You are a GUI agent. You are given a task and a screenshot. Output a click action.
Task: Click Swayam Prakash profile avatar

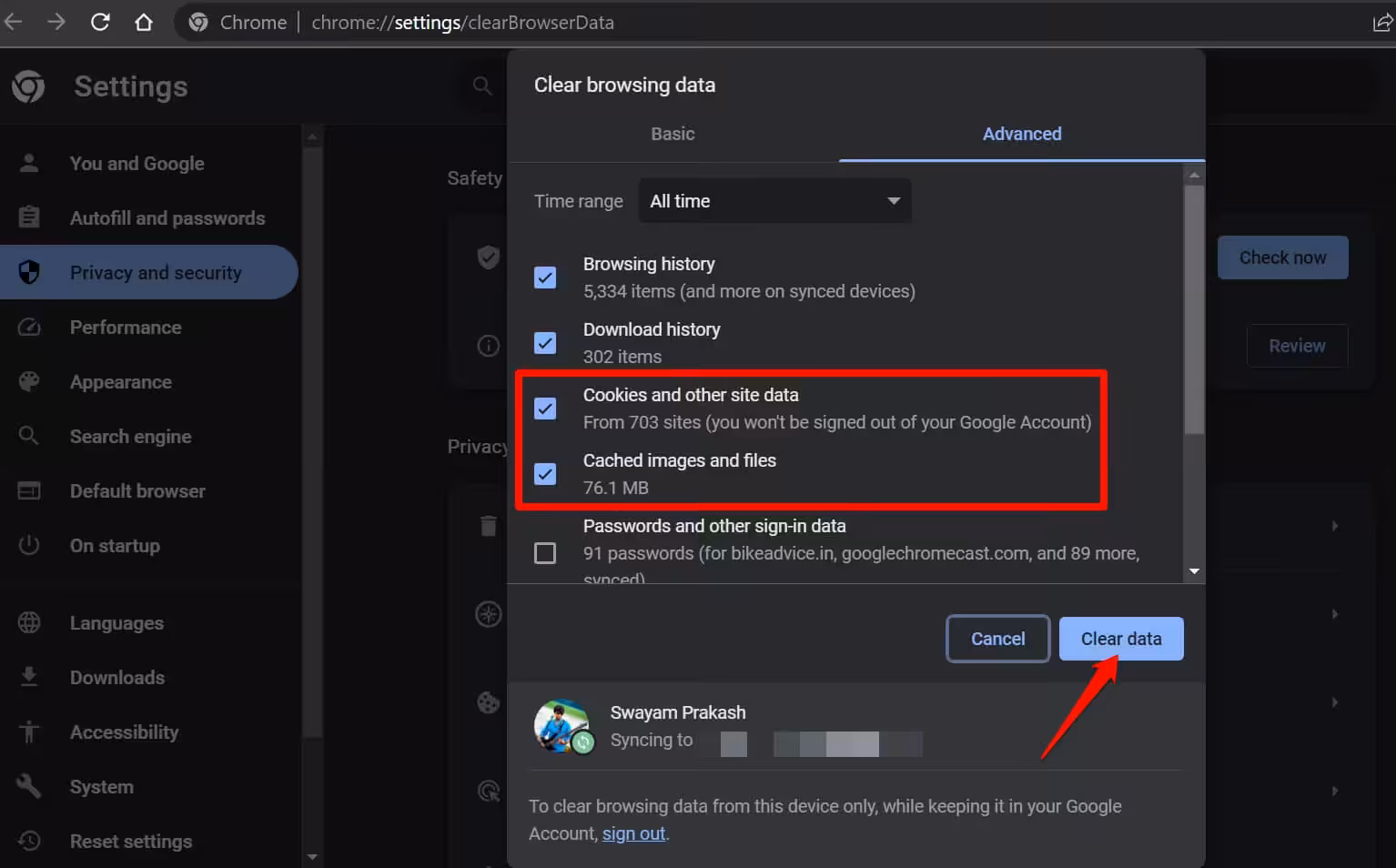point(562,725)
